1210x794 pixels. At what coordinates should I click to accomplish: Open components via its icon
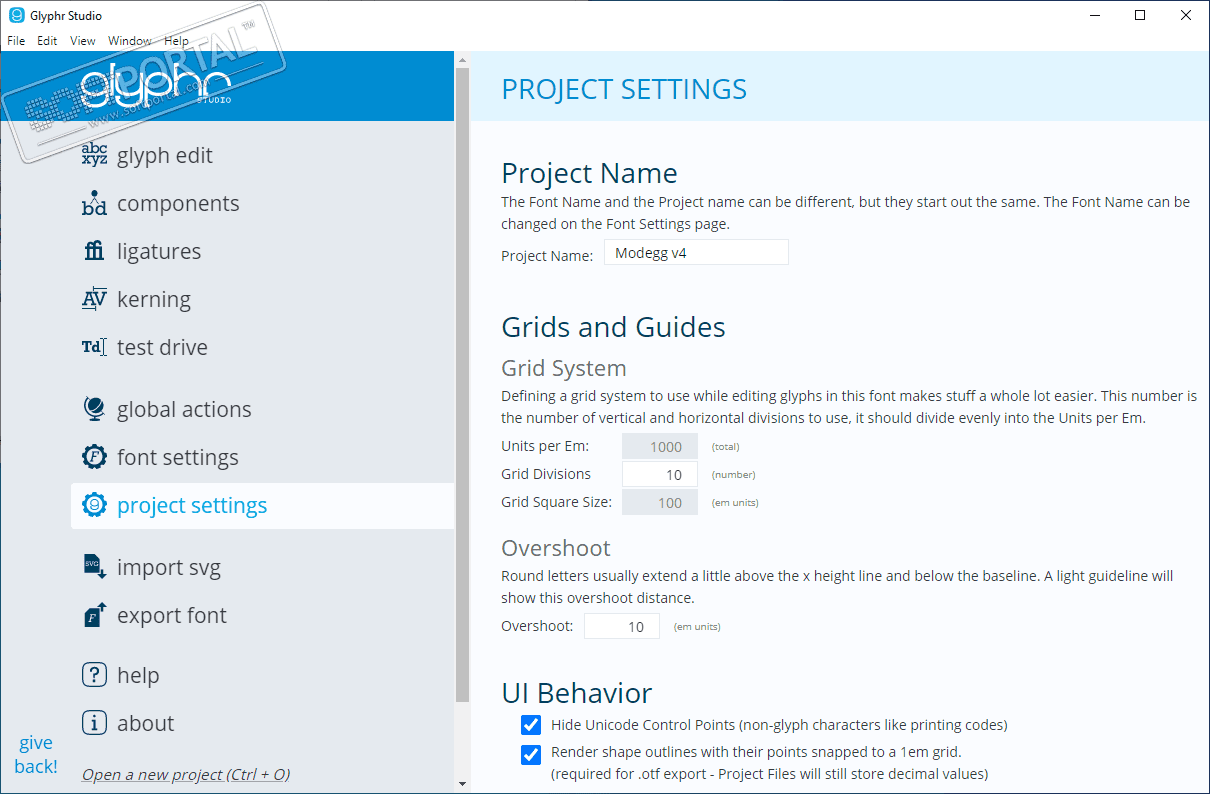(94, 203)
